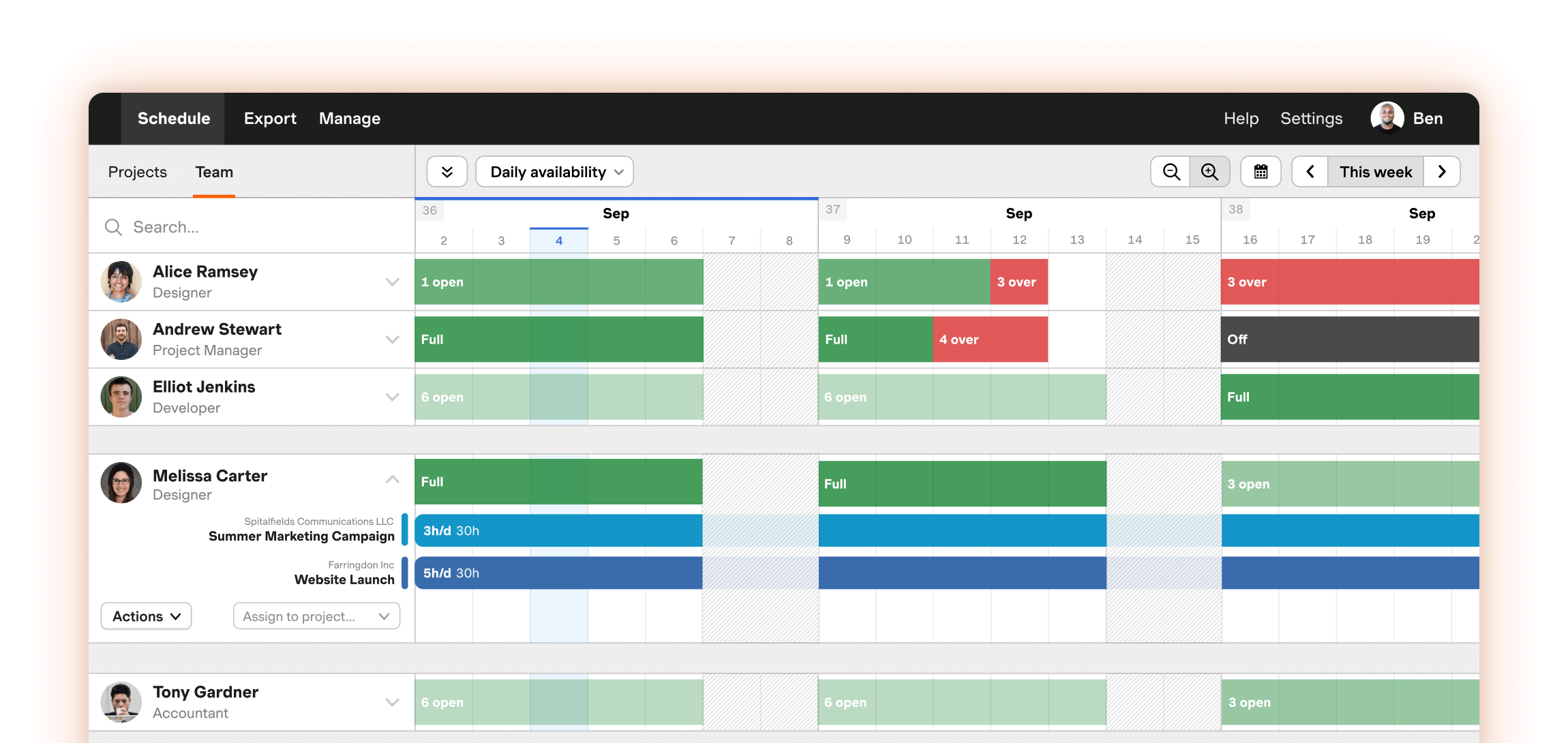This screenshot has width=1568, height=743.
Task: Click the expand all double-chevron icon
Action: (x=447, y=172)
